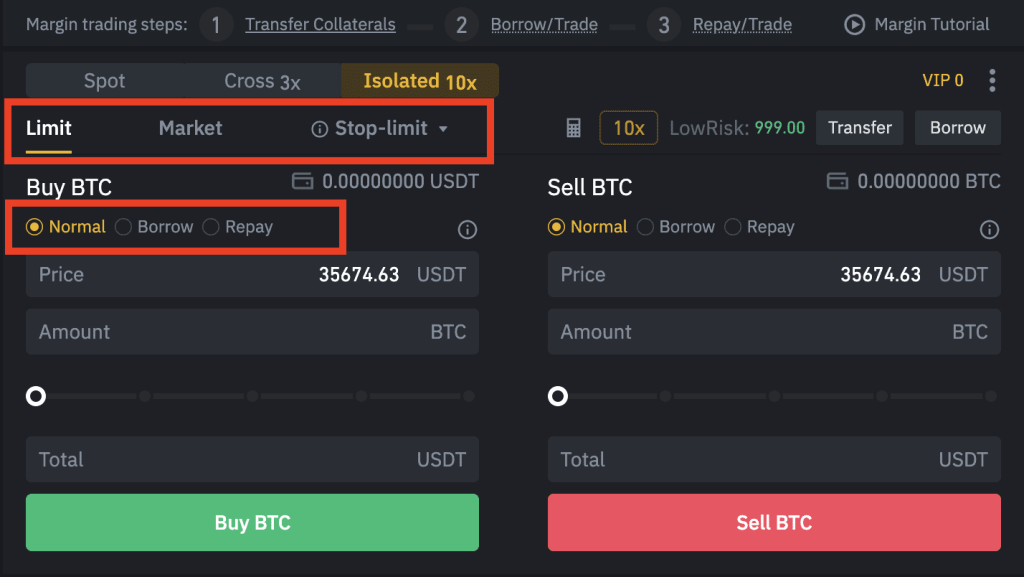The image size is (1024, 577).
Task: Click the Buy side amount slider handle
Action: click(35, 396)
